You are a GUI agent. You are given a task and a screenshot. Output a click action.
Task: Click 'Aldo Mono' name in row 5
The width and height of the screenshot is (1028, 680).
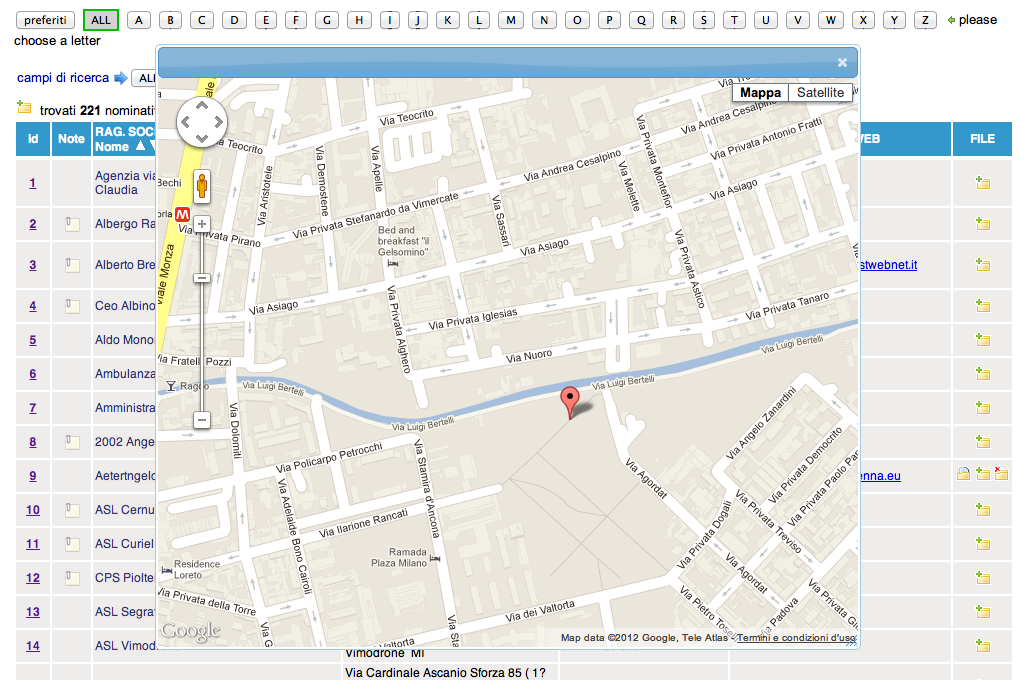coord(124,340)
